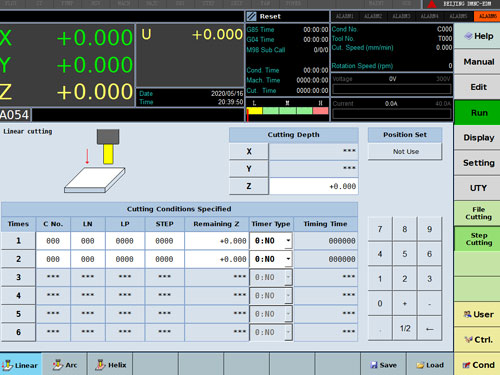The width and height of the screenshot is (500, 375).
Task: Click Timing Time field in row 2
Action: pos(325,259)
